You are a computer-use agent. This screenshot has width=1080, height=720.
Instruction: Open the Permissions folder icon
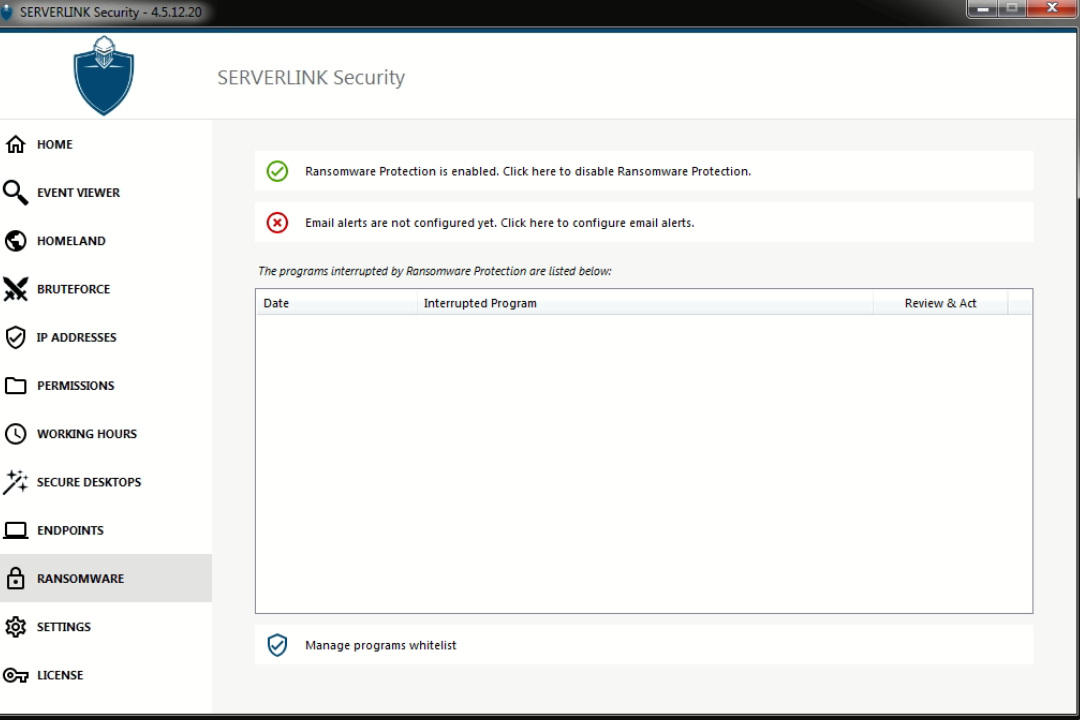(x=16, y=386)
